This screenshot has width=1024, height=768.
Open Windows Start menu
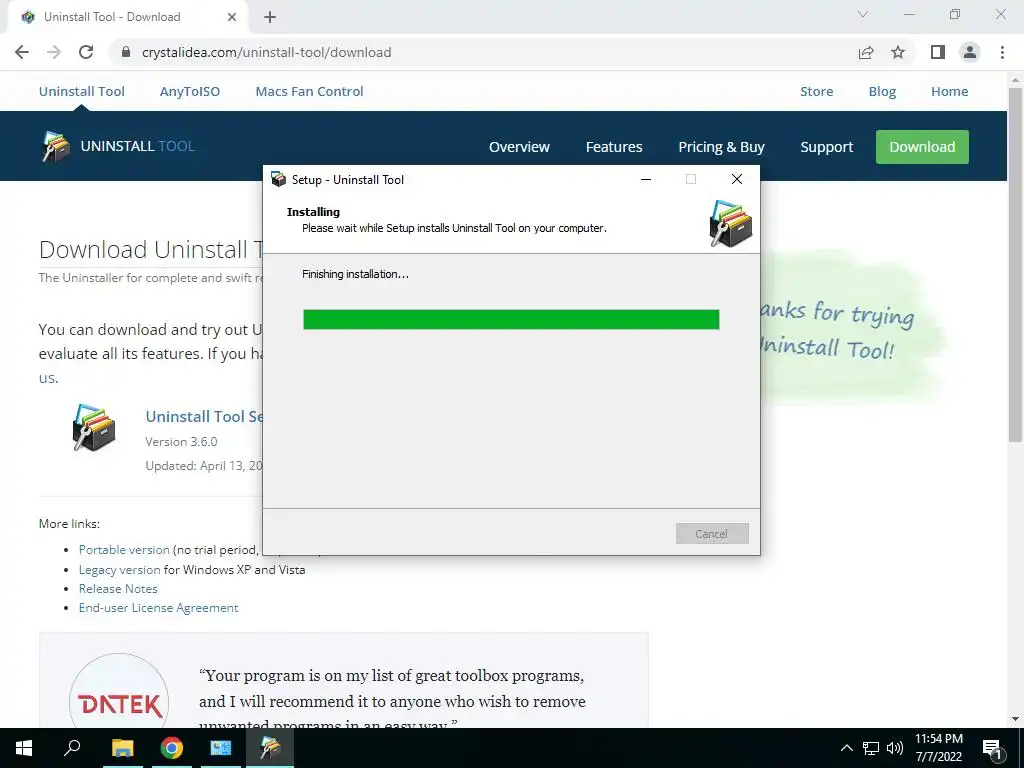[x=24, y=748]
